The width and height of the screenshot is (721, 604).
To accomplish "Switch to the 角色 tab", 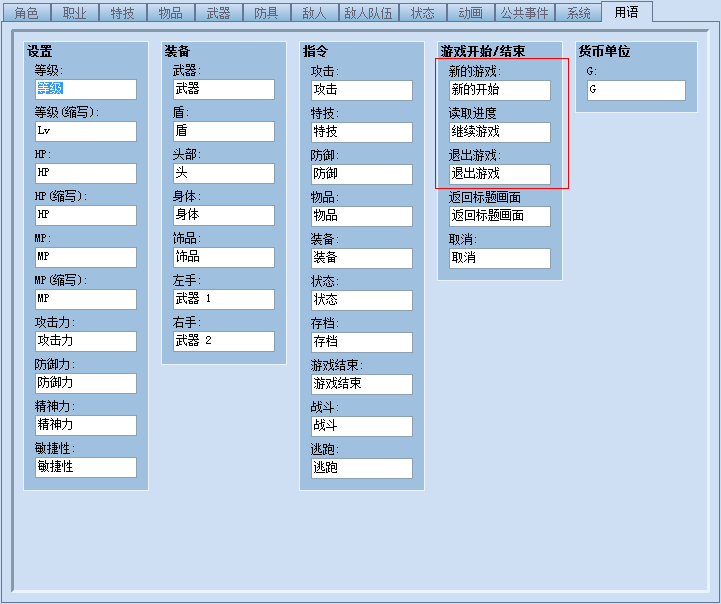I will [x=27, y=12].
